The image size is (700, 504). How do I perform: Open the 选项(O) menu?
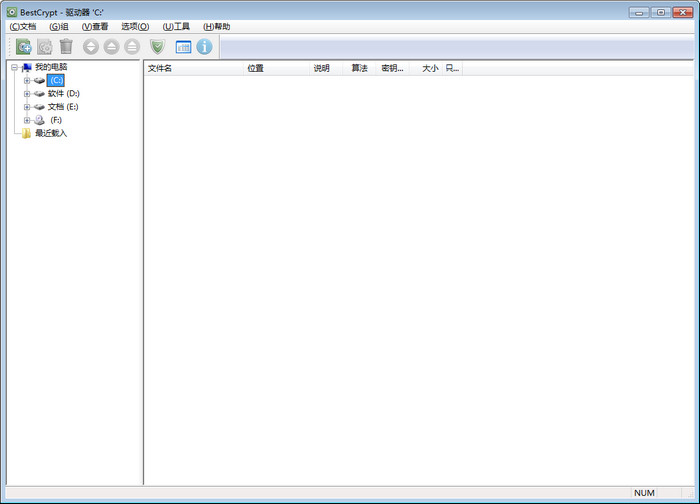pos(135,27)
